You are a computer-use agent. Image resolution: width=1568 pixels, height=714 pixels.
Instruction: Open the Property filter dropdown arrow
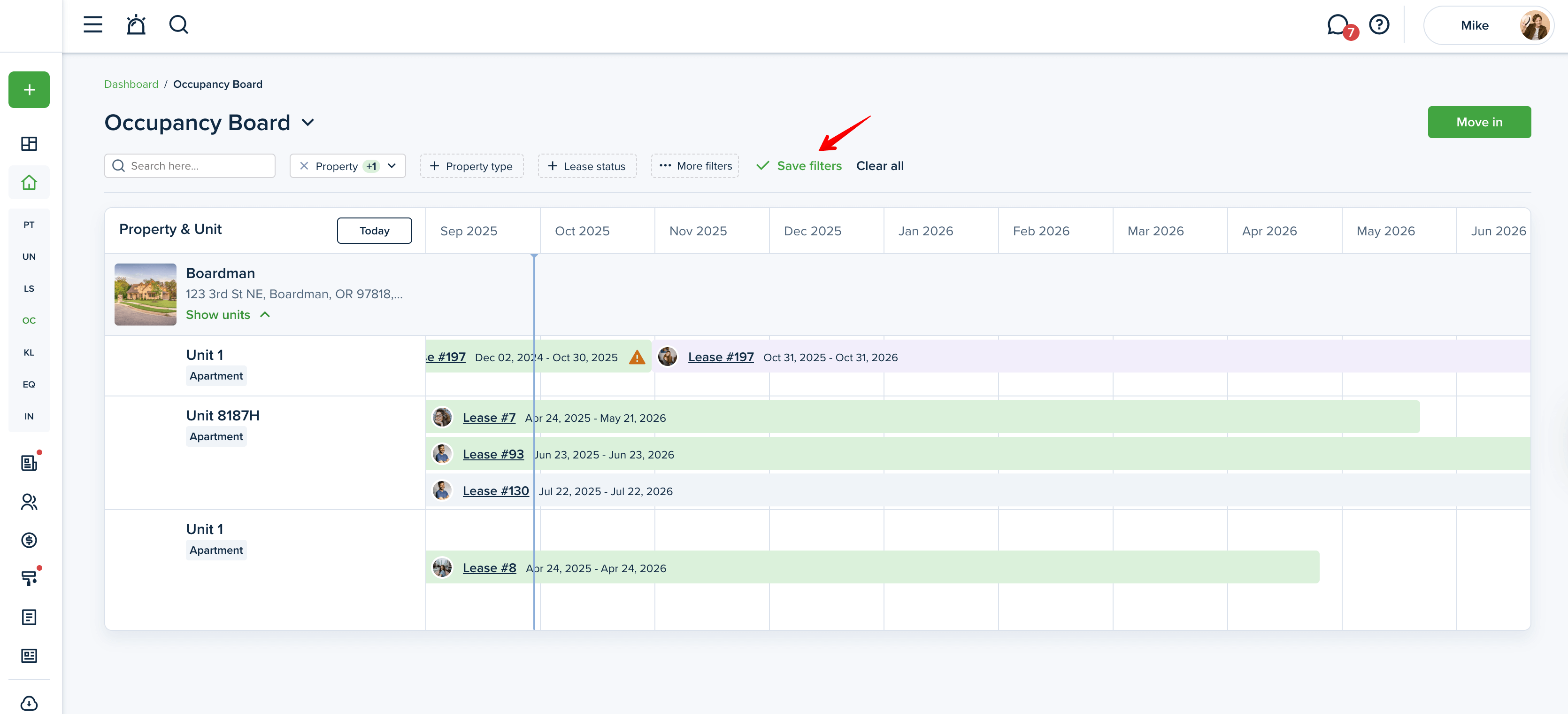click(x=392, y=166)
